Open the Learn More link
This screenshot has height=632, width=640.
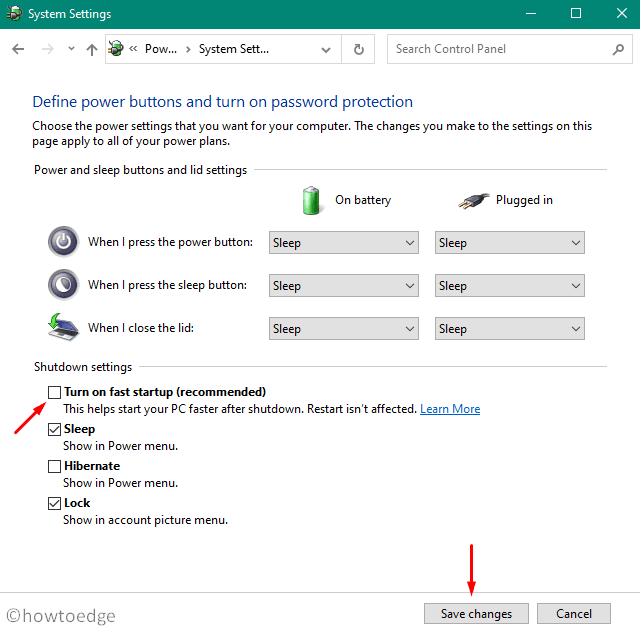pos(450,409)
